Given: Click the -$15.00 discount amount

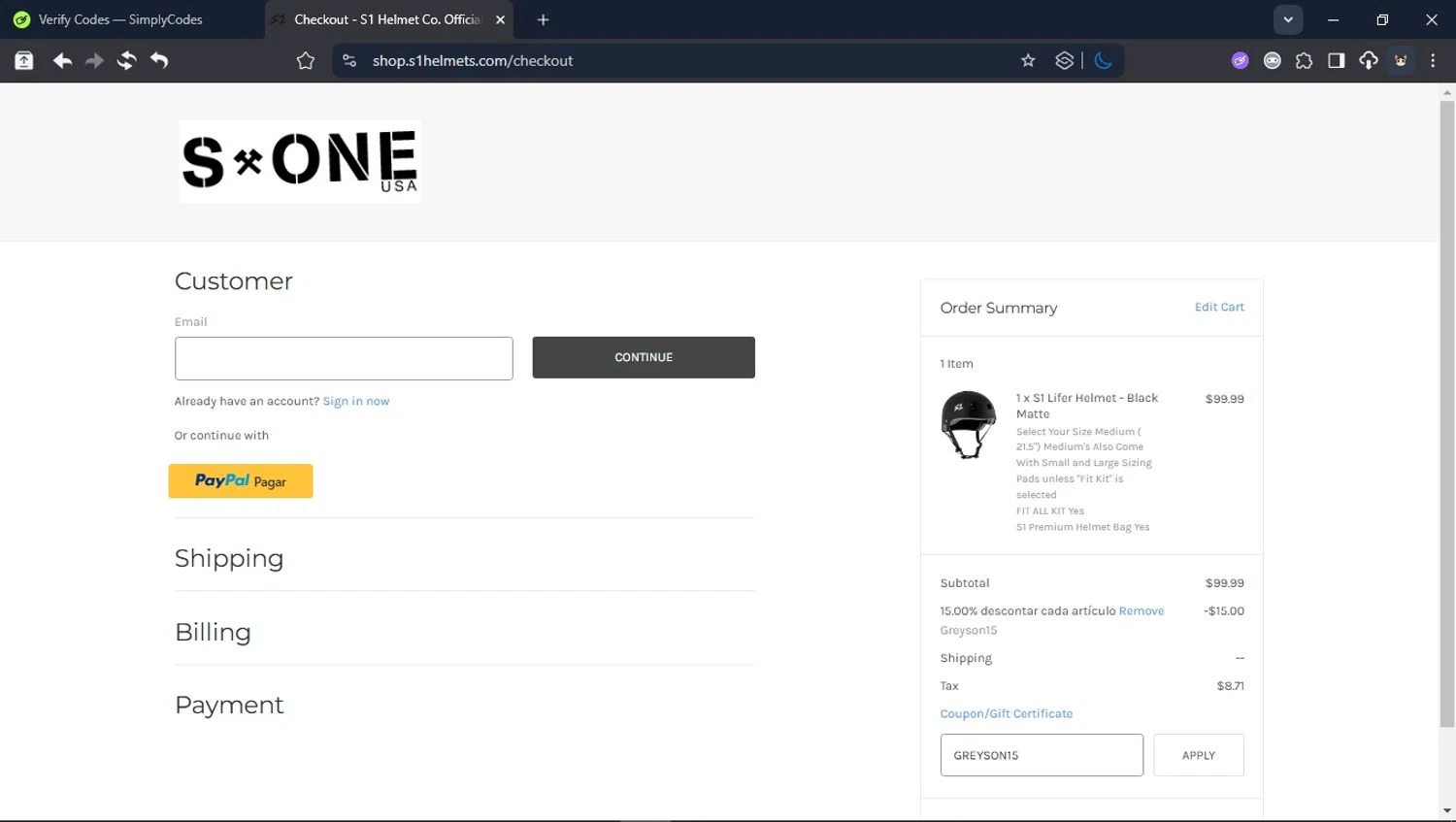Looking at the screenshot, I should (1224, 610).
